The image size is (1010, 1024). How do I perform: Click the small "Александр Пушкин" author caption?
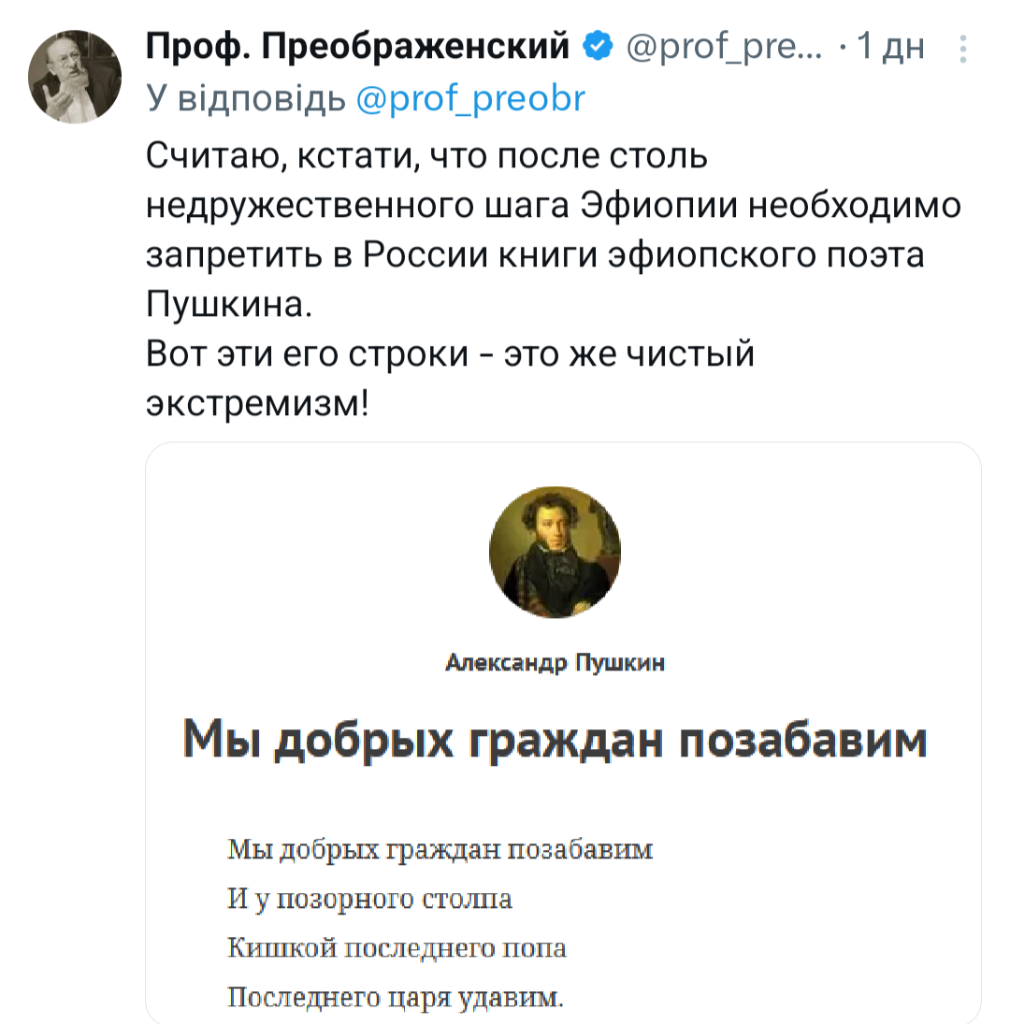pos(554,663)
